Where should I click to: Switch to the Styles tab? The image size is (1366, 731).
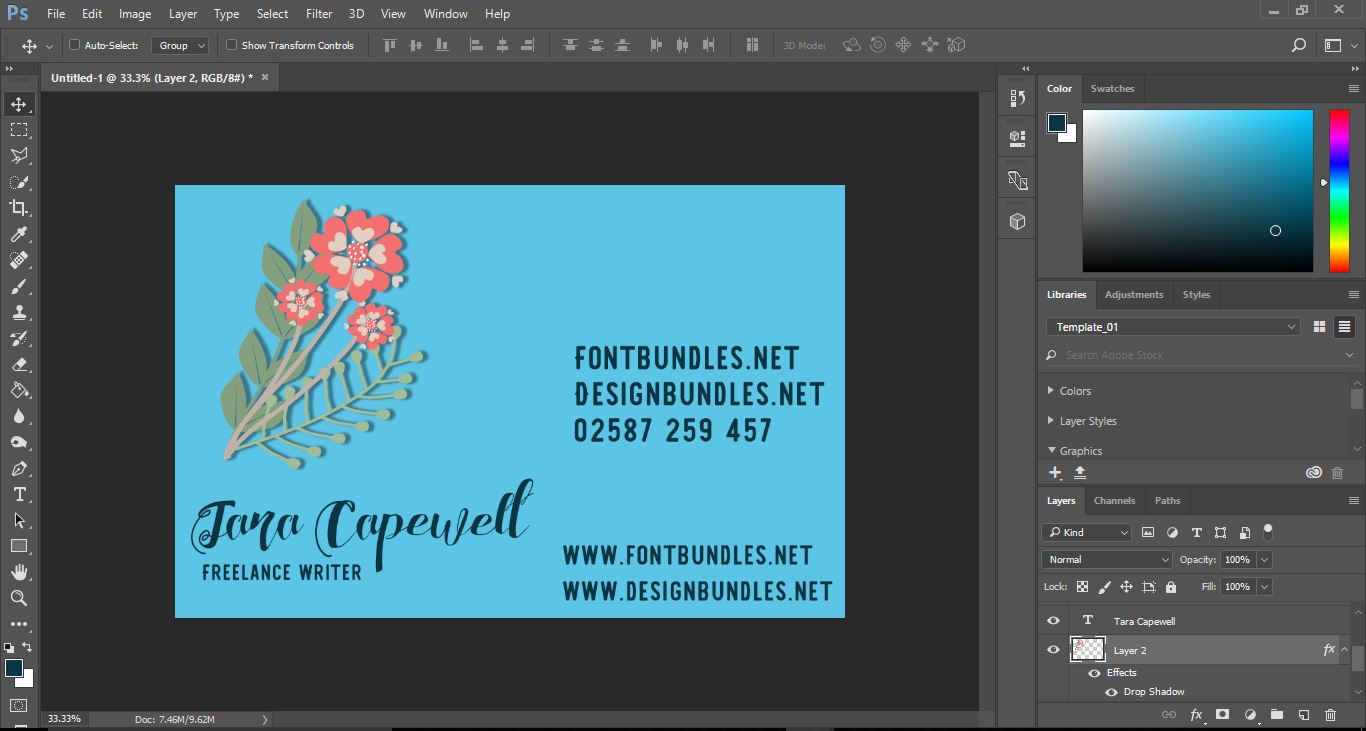click(1196, 294)
